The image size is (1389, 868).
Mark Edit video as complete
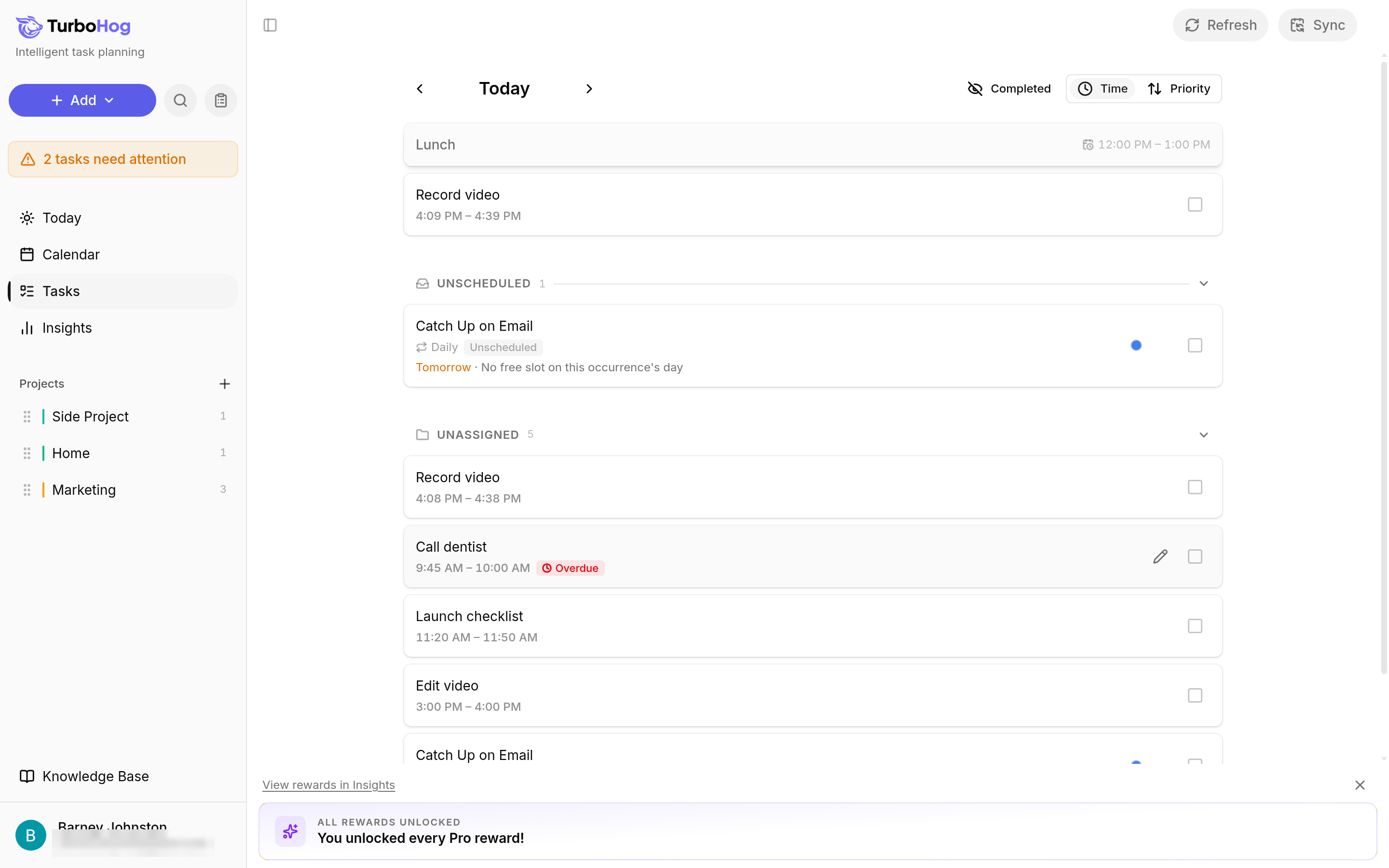1195,695
